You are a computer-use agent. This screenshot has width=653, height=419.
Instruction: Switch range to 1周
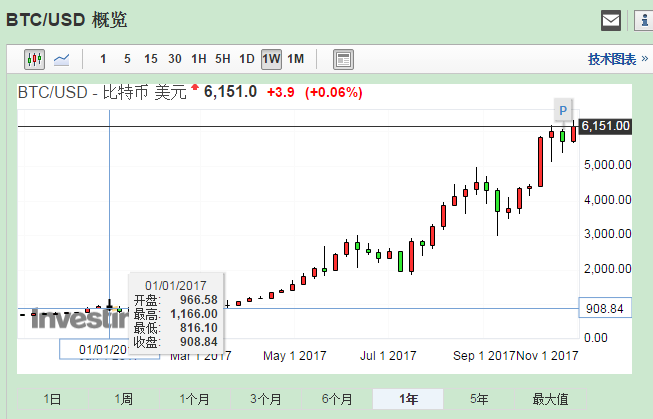click(124, 399)
